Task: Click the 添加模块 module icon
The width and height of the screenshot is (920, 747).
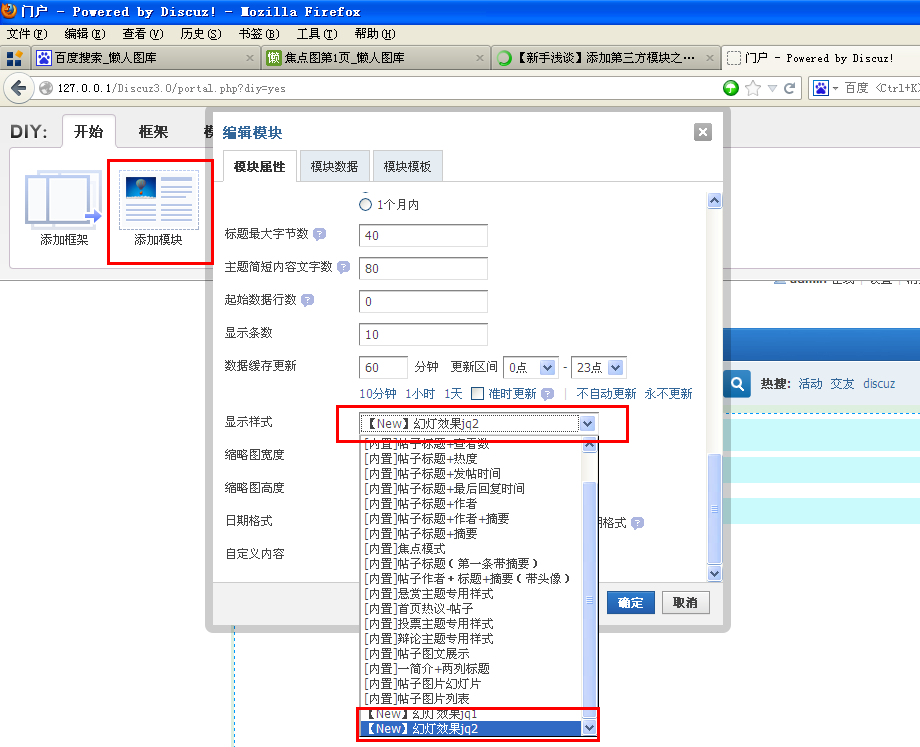Action: pyautogui.click(x=158, y=199)
